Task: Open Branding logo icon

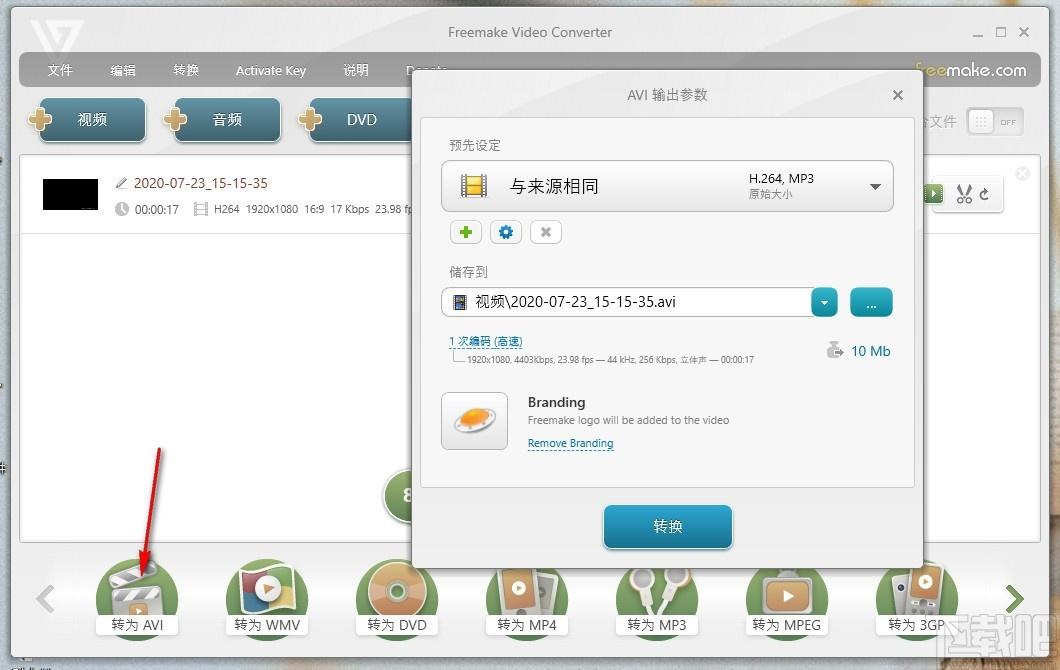Action: pyautogui.click(x=475, y=421)
